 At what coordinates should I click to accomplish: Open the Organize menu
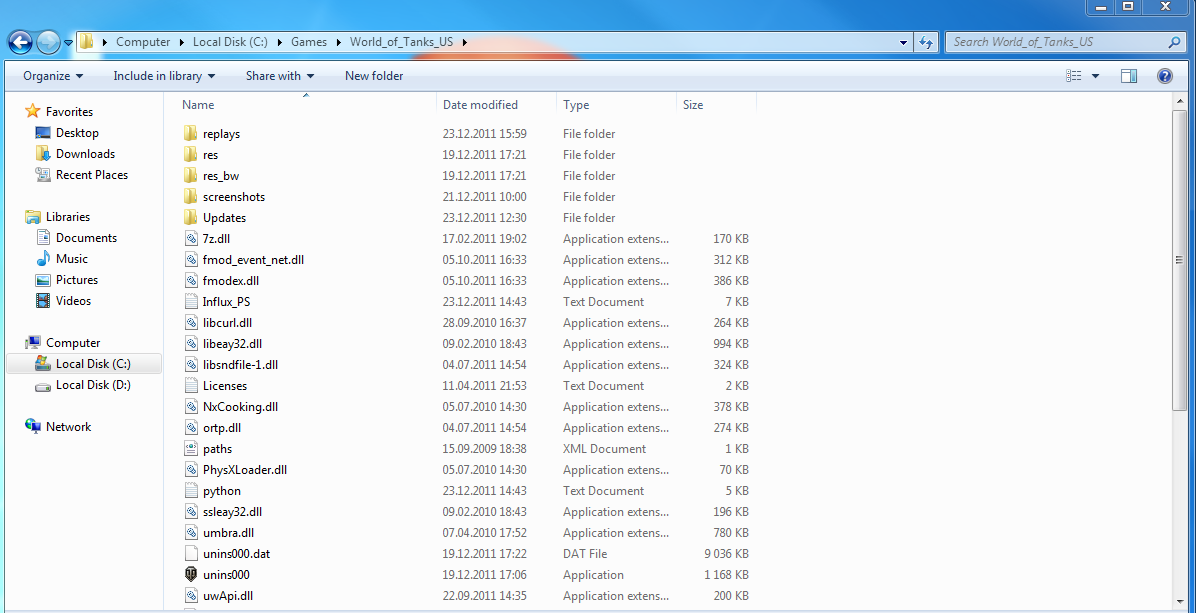coord(53,75)
